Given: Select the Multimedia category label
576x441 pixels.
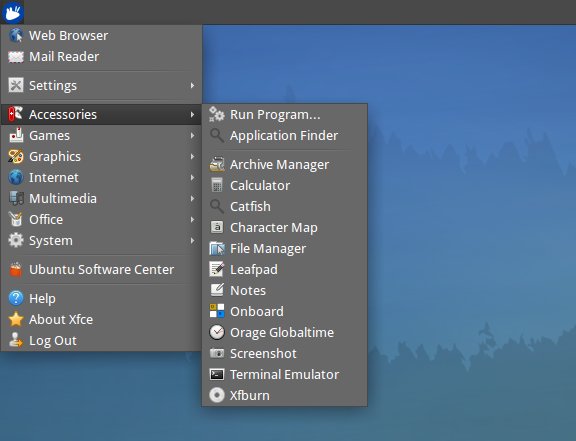Looking at the screenshot, I should click(x=63, y=198).
